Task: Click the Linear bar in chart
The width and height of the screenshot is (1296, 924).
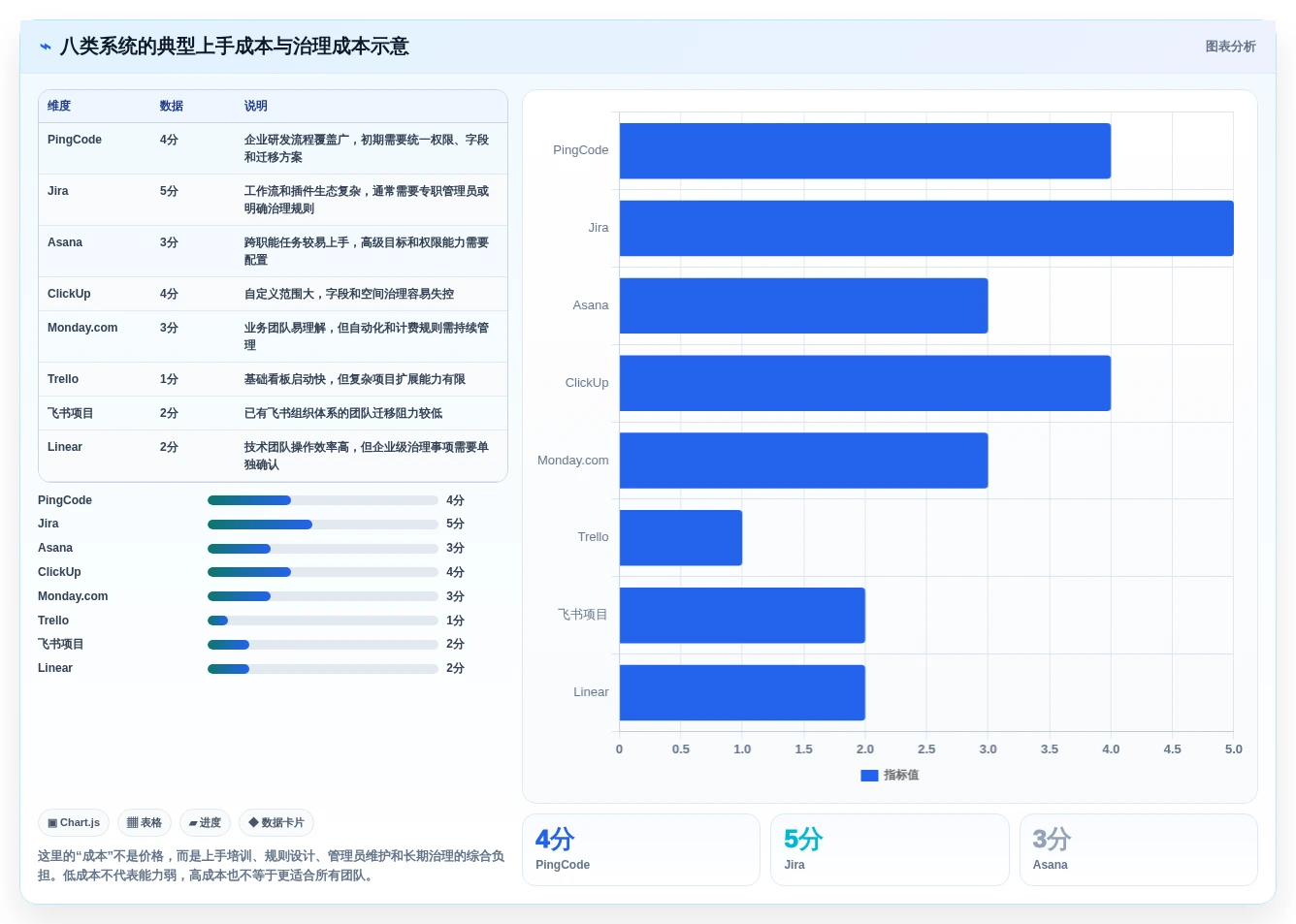Action: (742, 692)
